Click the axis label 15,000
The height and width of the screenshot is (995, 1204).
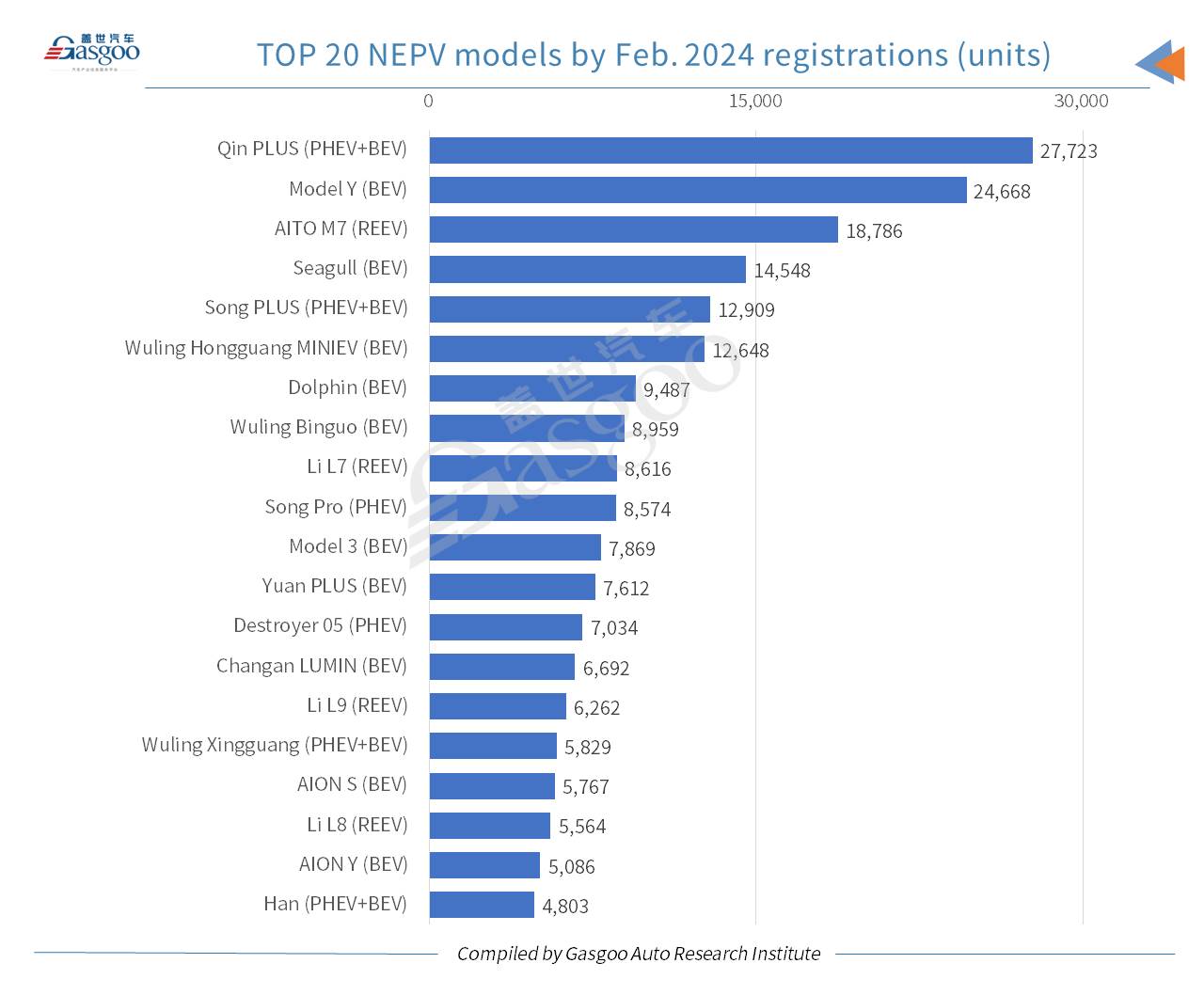(x=755, y=101)
